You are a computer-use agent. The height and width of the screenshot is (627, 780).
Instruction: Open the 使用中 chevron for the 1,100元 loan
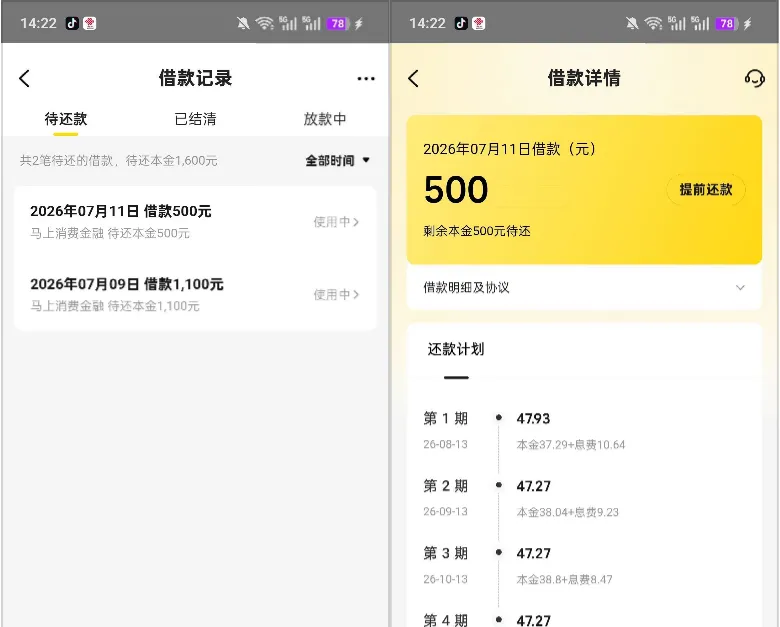pyautogui.click(x=336, y=295)
